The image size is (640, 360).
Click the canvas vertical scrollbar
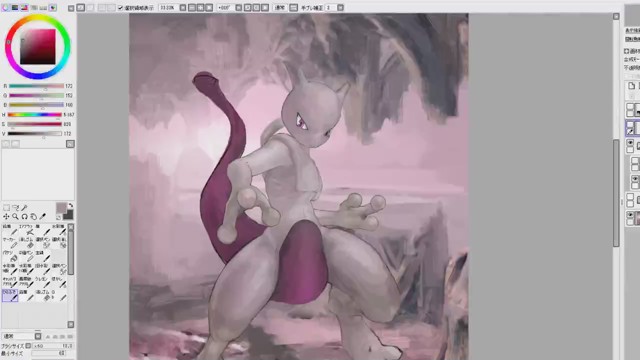(x=616, y=193)
